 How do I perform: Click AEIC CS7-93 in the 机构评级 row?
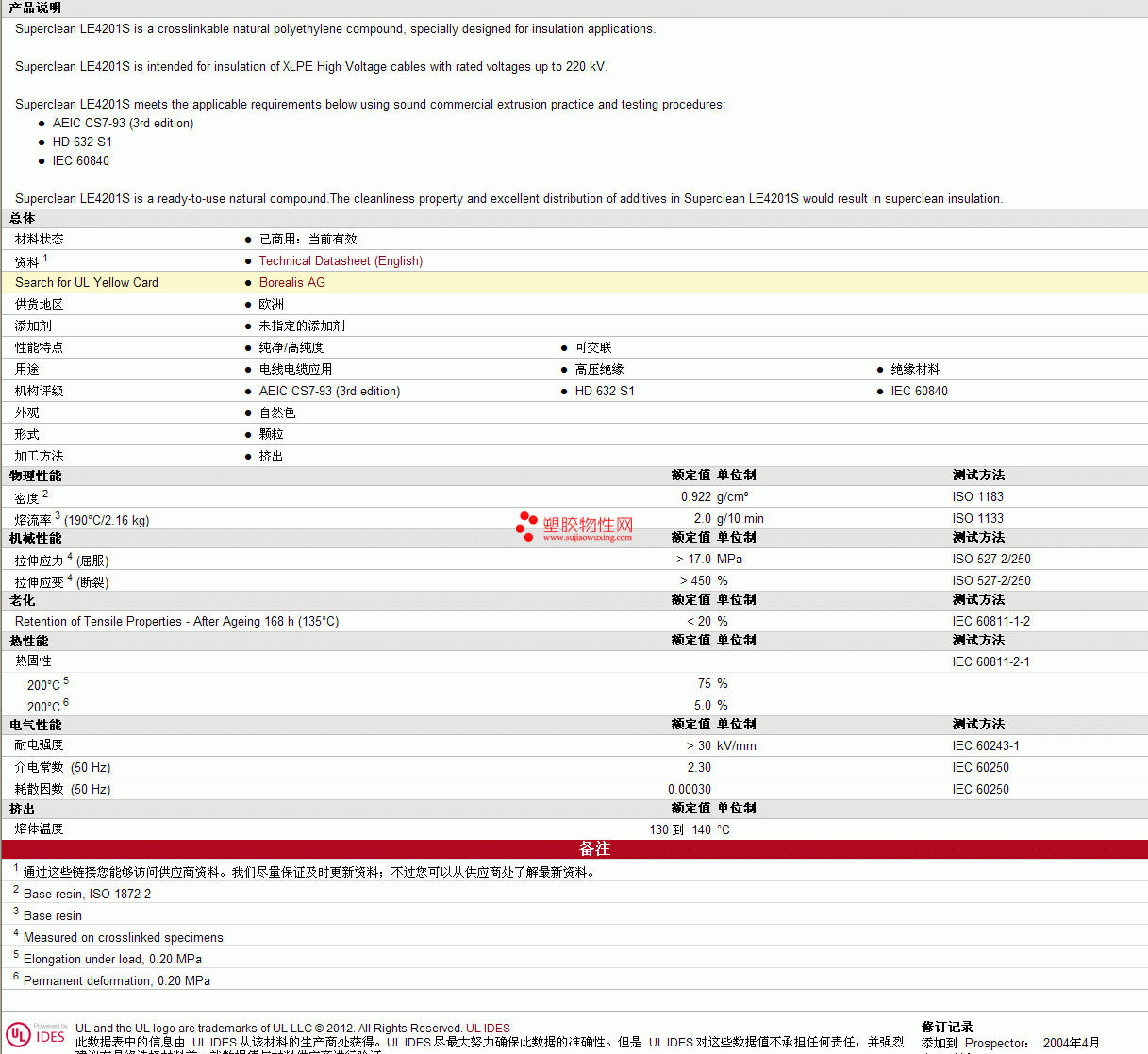[x=329, y=392]
